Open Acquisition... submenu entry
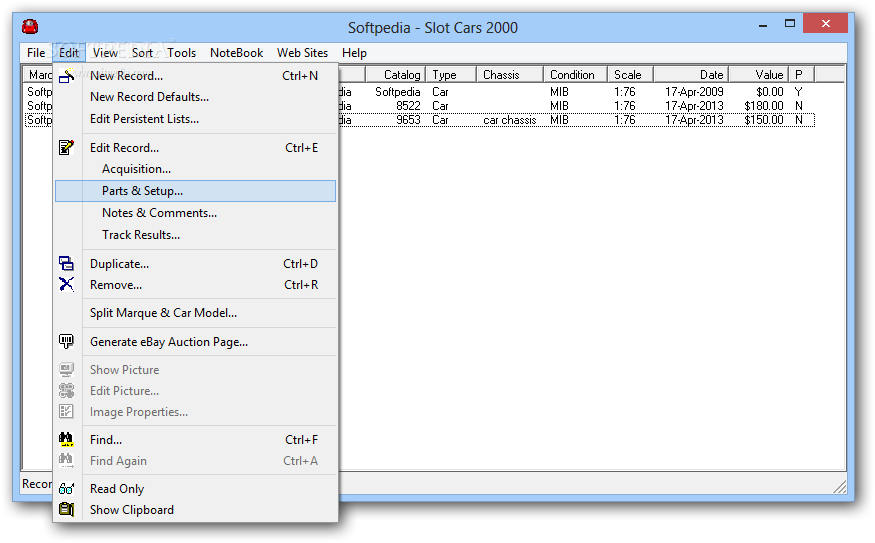This screenshot has width=875, height=543. pyautogui.click(x=195, y=169)
